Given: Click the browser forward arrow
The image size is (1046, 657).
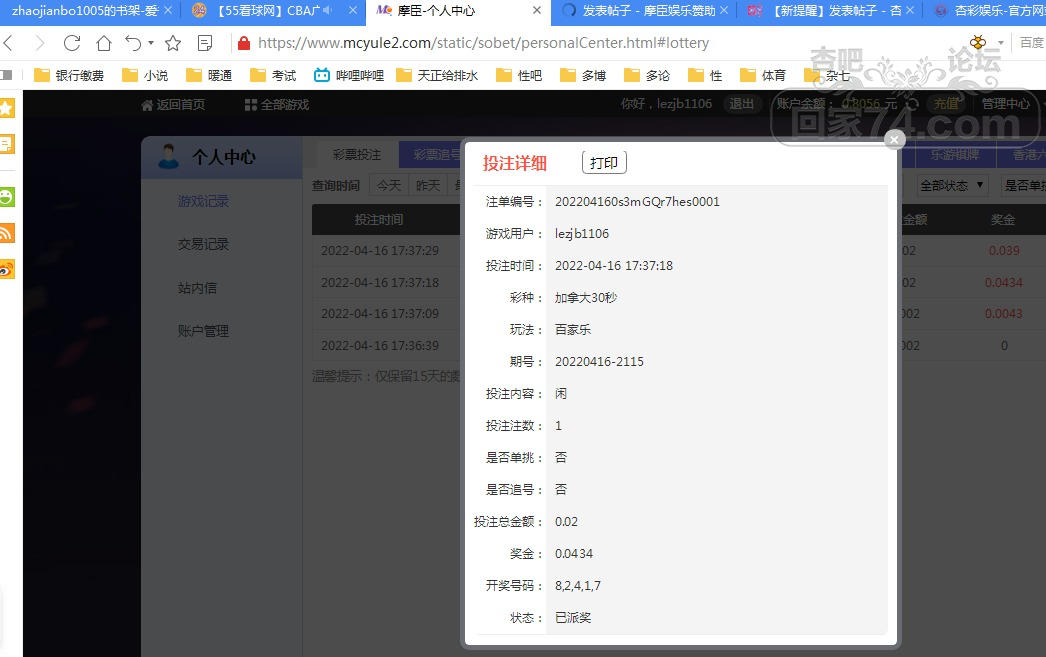Looking at the screenshot, I should 40,43.
